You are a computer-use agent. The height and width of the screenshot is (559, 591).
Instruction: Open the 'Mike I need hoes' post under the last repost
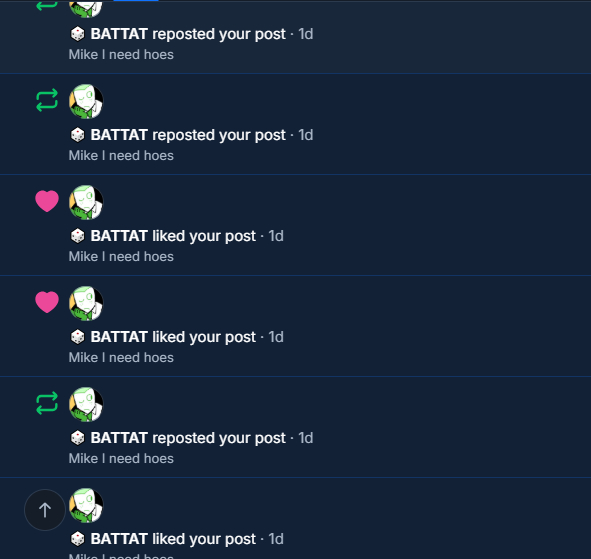121,459
